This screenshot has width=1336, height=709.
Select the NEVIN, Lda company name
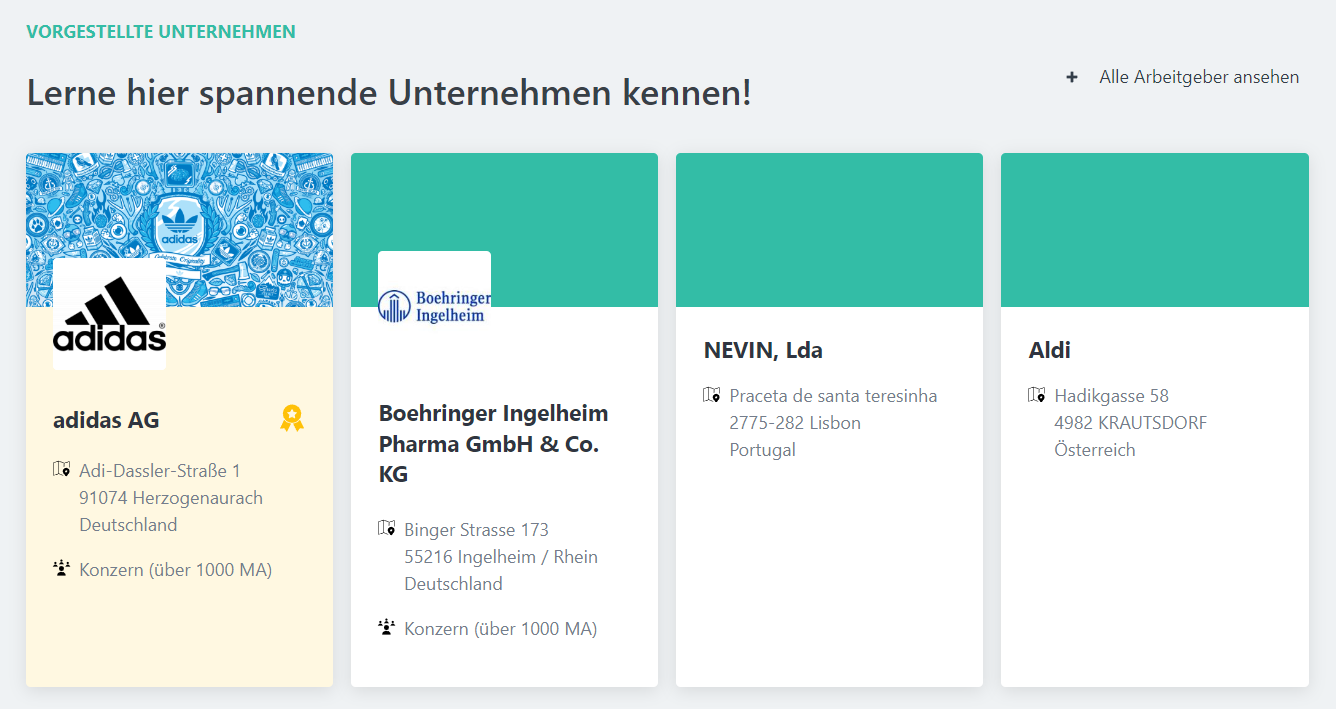click(763, 350)
